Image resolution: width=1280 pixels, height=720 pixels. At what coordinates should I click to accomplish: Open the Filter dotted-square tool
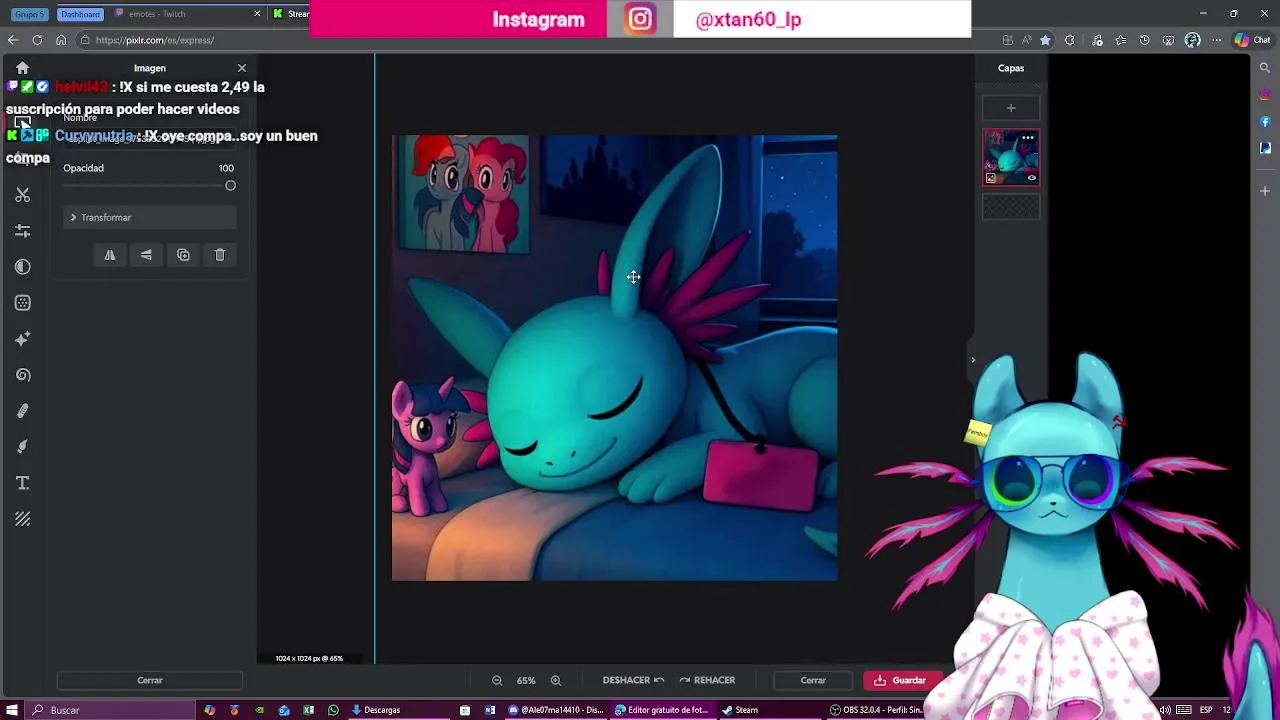[22, 303]
